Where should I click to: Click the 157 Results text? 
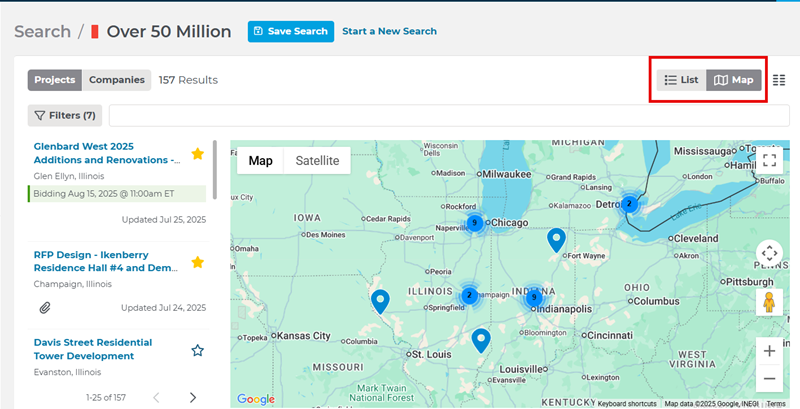tap(188, 80)
